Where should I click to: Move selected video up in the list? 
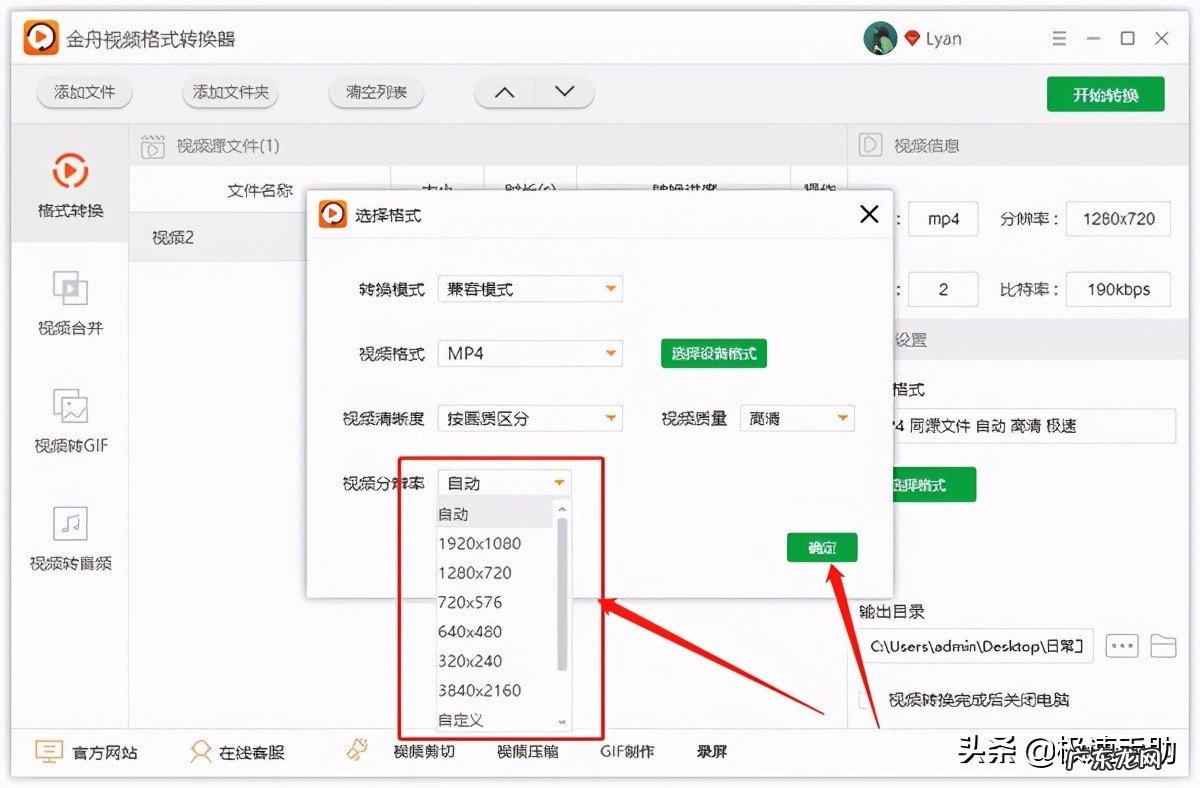tap(504, 91)
